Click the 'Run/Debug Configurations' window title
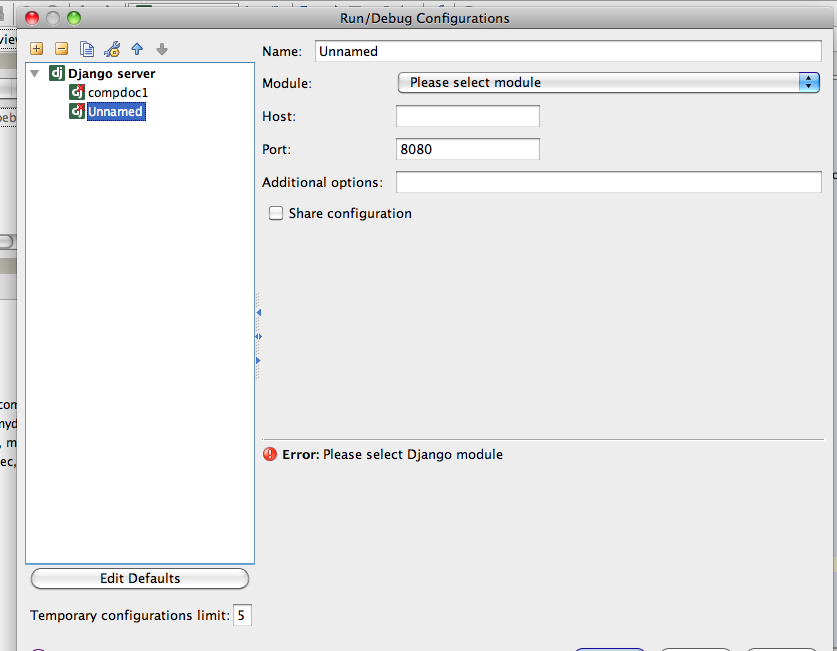Viewport: 837px width, 651px height. (x=425, y=18)
